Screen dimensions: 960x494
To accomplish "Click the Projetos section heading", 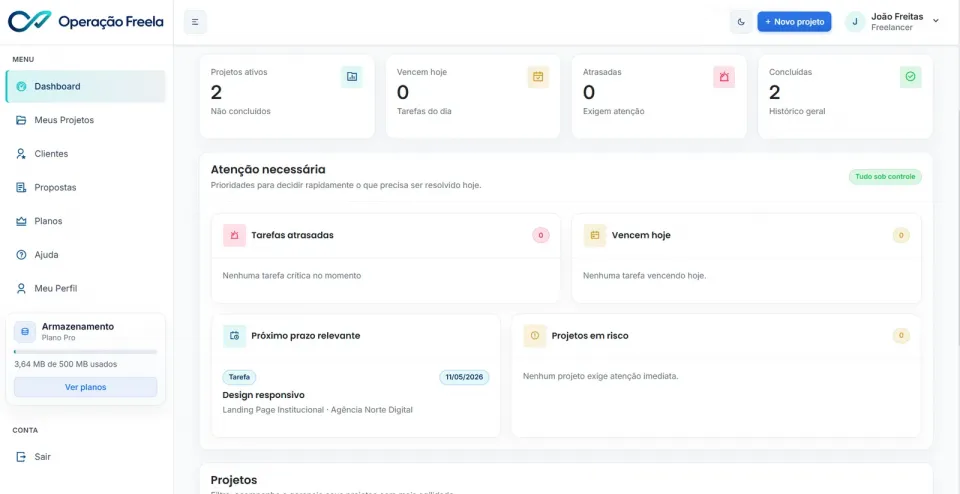I will (234, 480).
